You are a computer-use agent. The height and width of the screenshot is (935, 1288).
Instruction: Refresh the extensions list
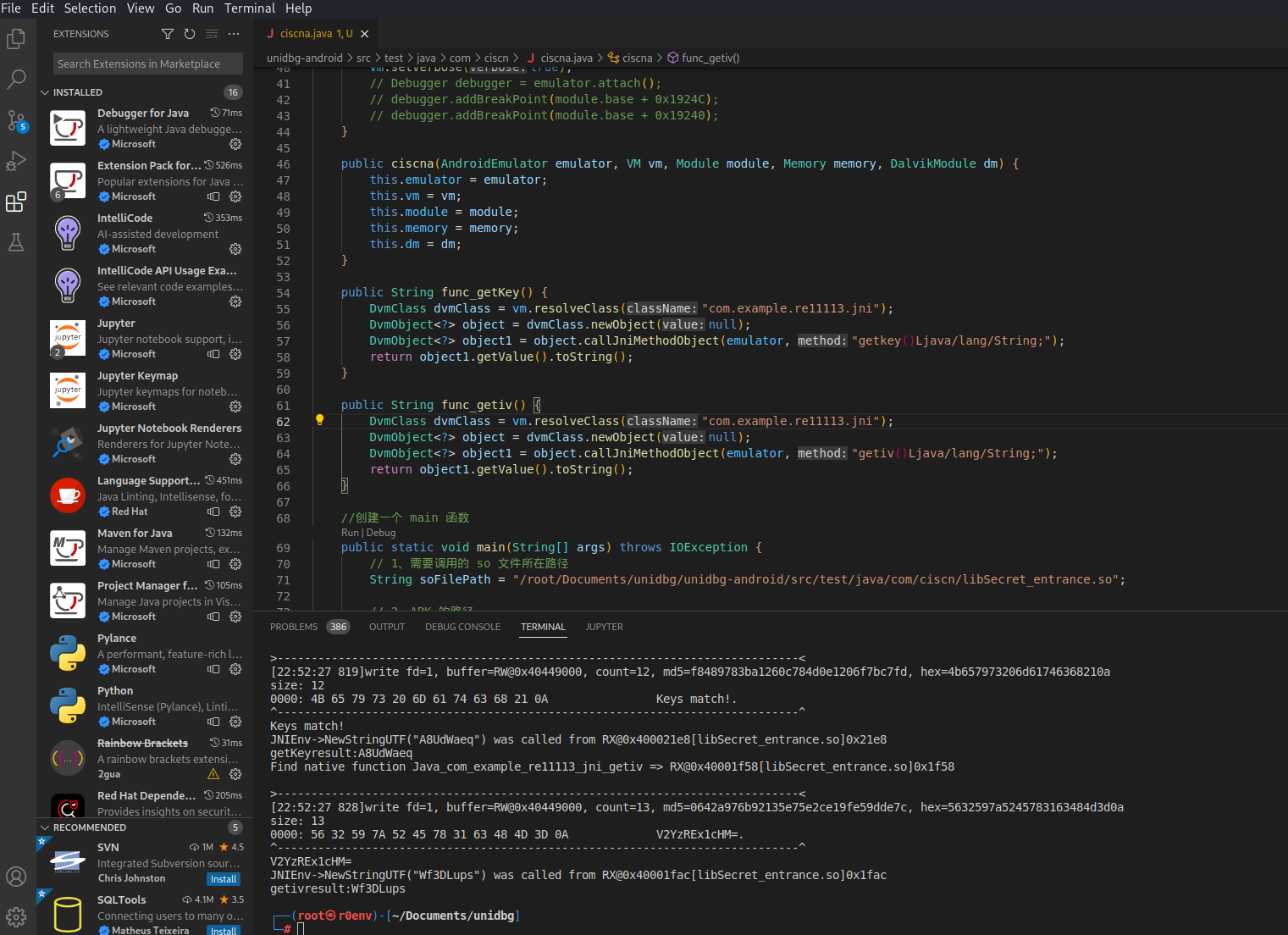pyautogui.click(x=190, y=34)
